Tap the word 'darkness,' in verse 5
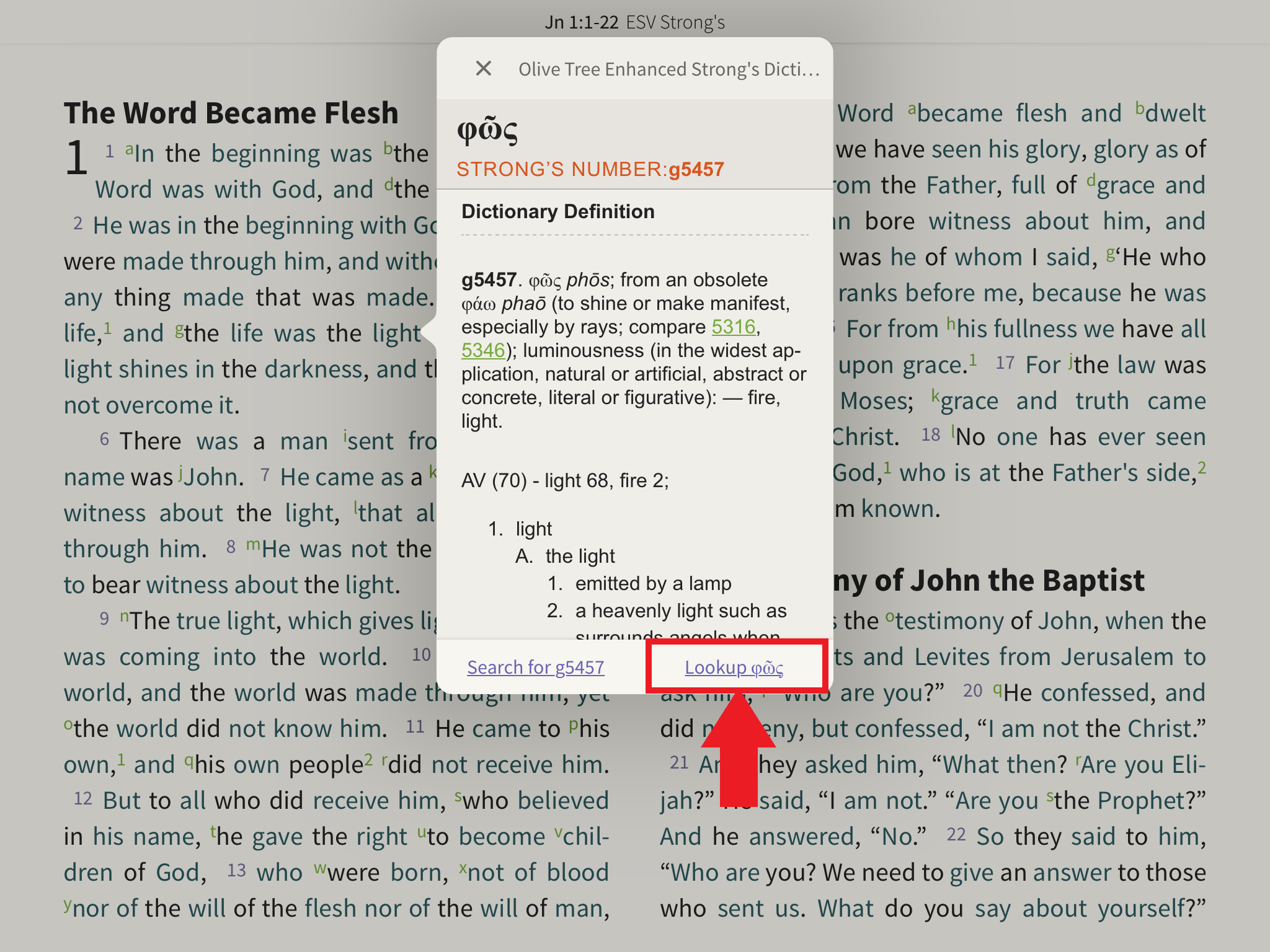The width and height of the screenshot is (1270, 952). pyautogui.click(x=316, y=369)
